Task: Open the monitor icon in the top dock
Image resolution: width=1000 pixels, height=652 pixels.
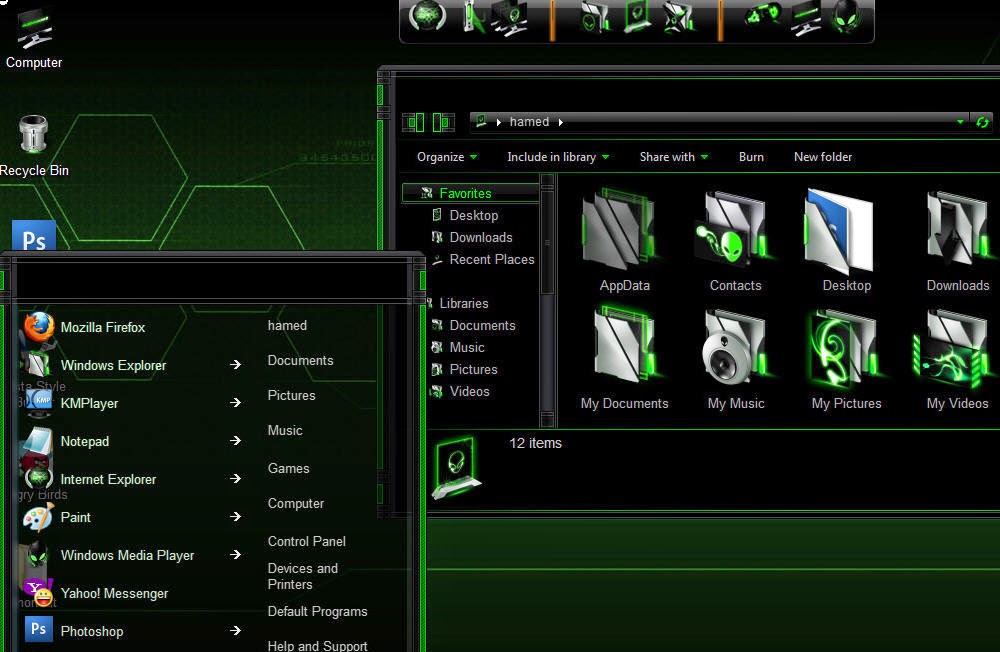Action: pyautogui.click(x=806, y=19)
